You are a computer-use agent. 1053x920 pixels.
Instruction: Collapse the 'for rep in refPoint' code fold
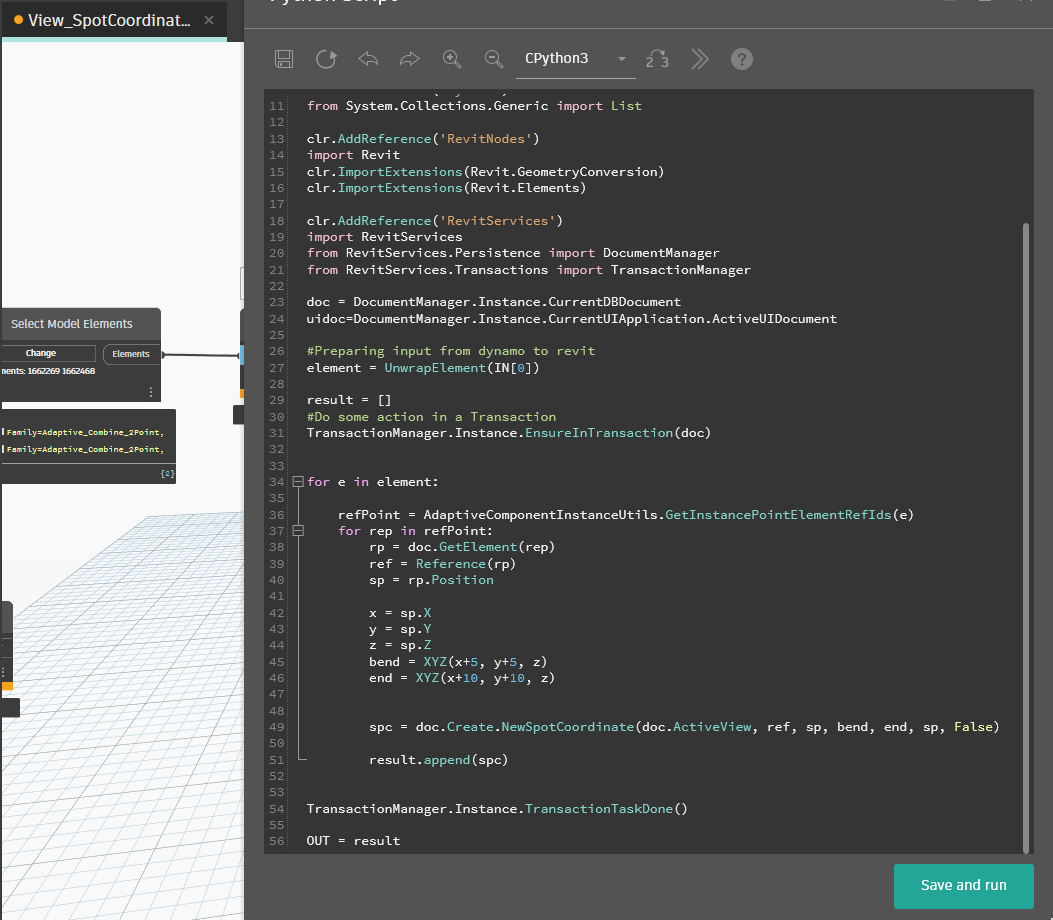pyautogui.click(x=297, y=531)
